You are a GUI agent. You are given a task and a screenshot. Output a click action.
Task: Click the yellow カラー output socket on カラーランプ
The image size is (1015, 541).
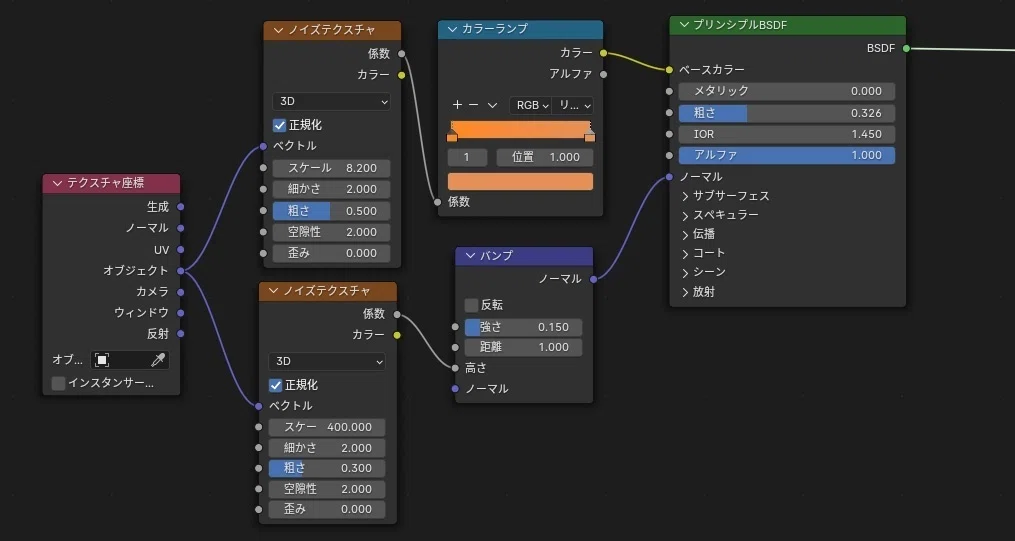(x=603, y=53)
